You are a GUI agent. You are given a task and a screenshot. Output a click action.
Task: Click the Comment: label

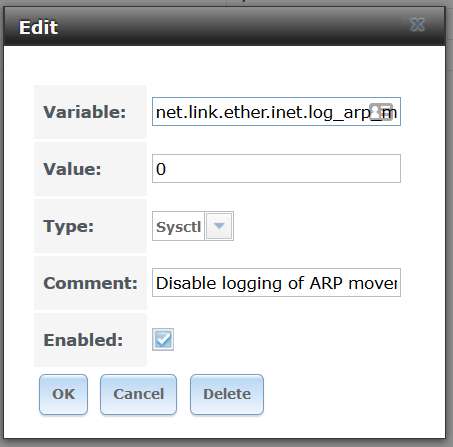click(90, 283)
